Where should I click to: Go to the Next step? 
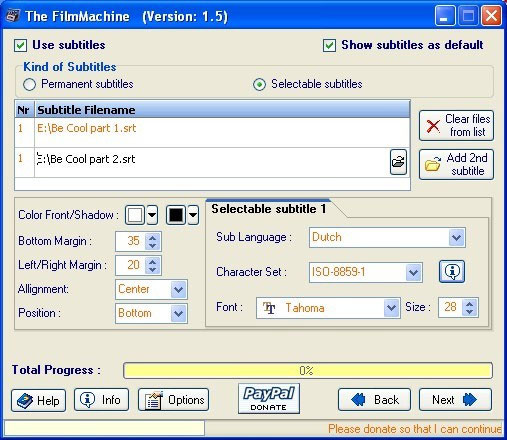tap(455, 399)
